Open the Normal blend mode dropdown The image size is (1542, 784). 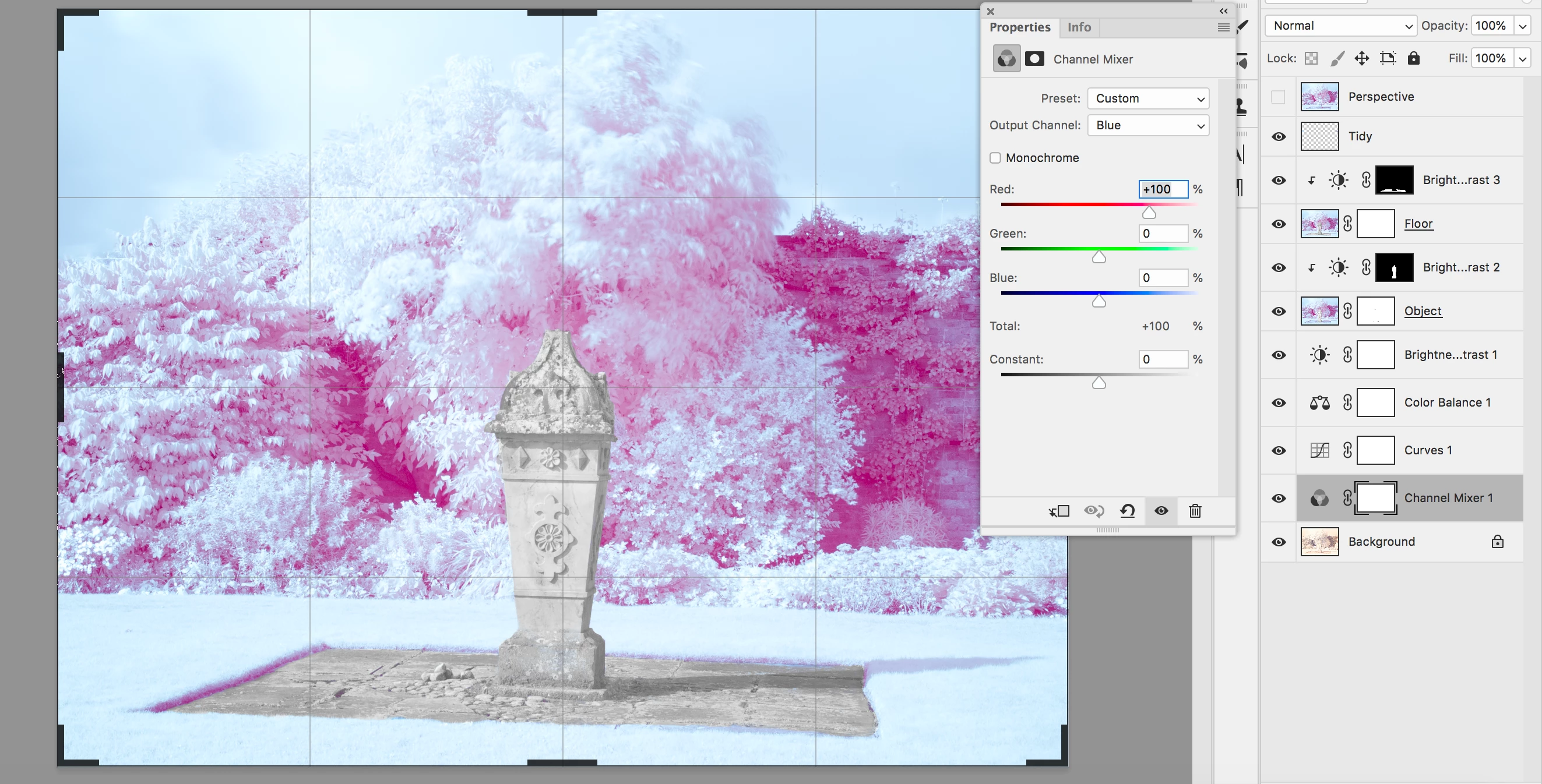[1341, 26]
